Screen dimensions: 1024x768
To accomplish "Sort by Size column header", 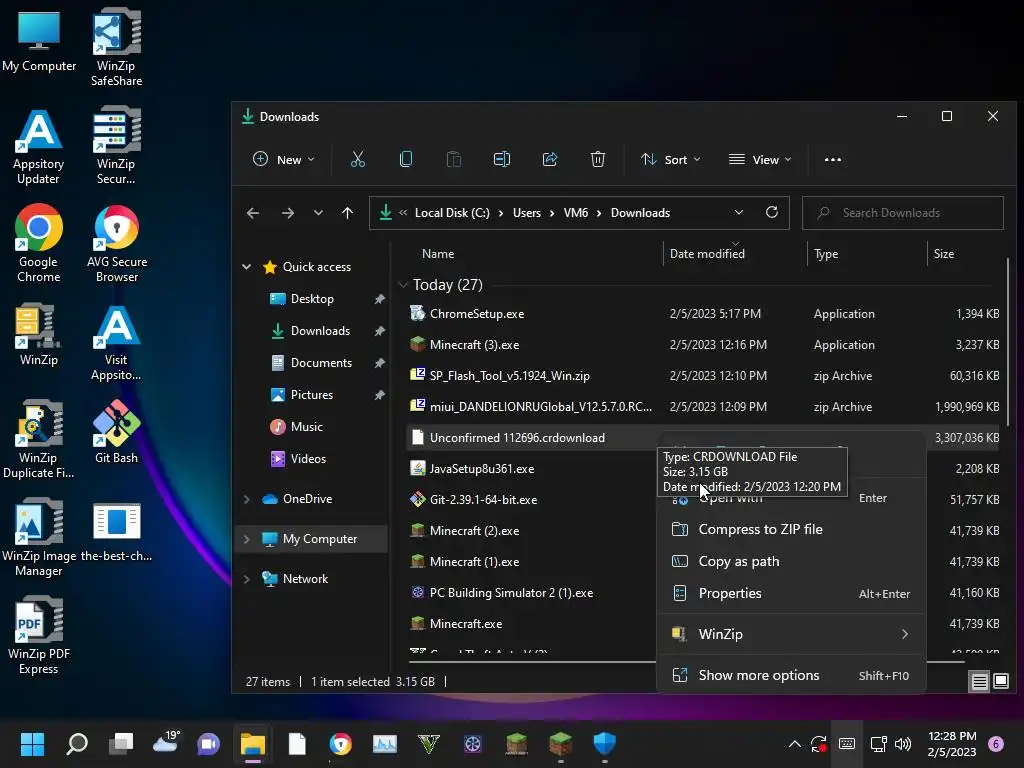I will tap(944, 254).
